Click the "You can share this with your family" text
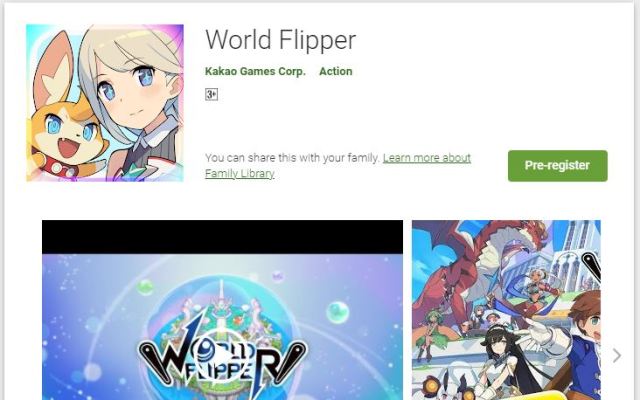Image resolution: width=640 pixels, height=400 pixels. coord(292,158)
